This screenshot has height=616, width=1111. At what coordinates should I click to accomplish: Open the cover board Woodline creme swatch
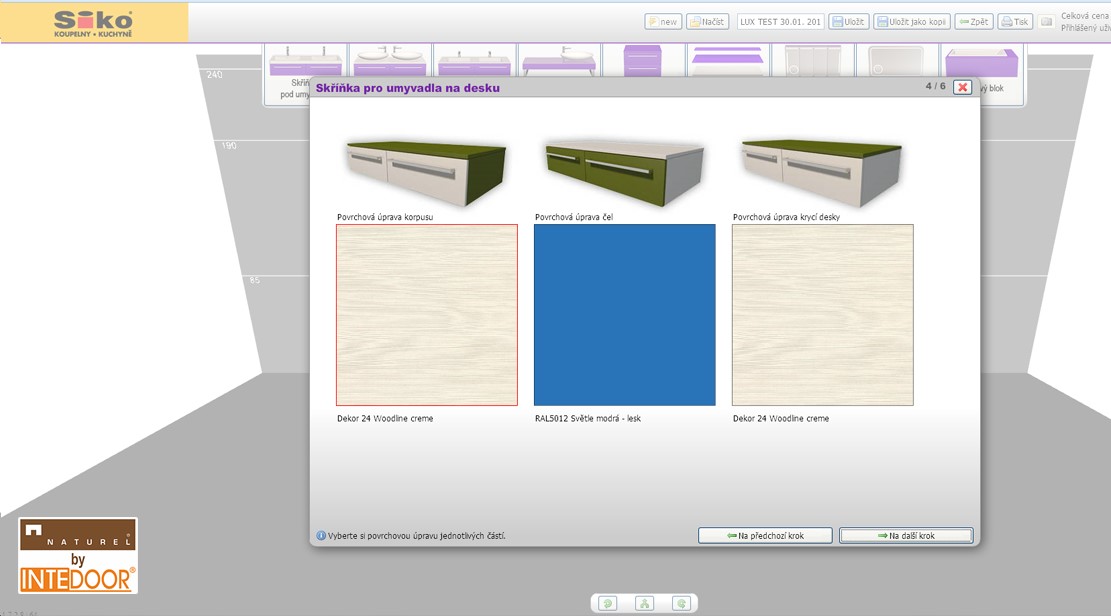click(x=823, y=315)
